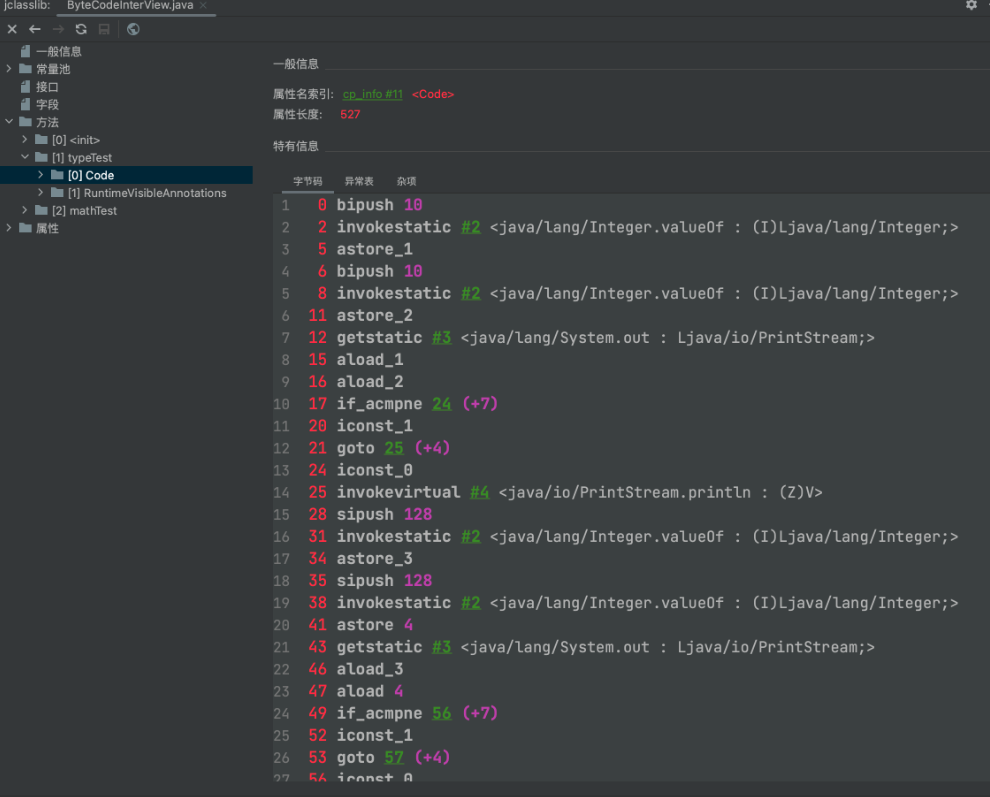
Task: Click the 'astore 4' instruction at offset 41
Action: (x=375, y=625)
